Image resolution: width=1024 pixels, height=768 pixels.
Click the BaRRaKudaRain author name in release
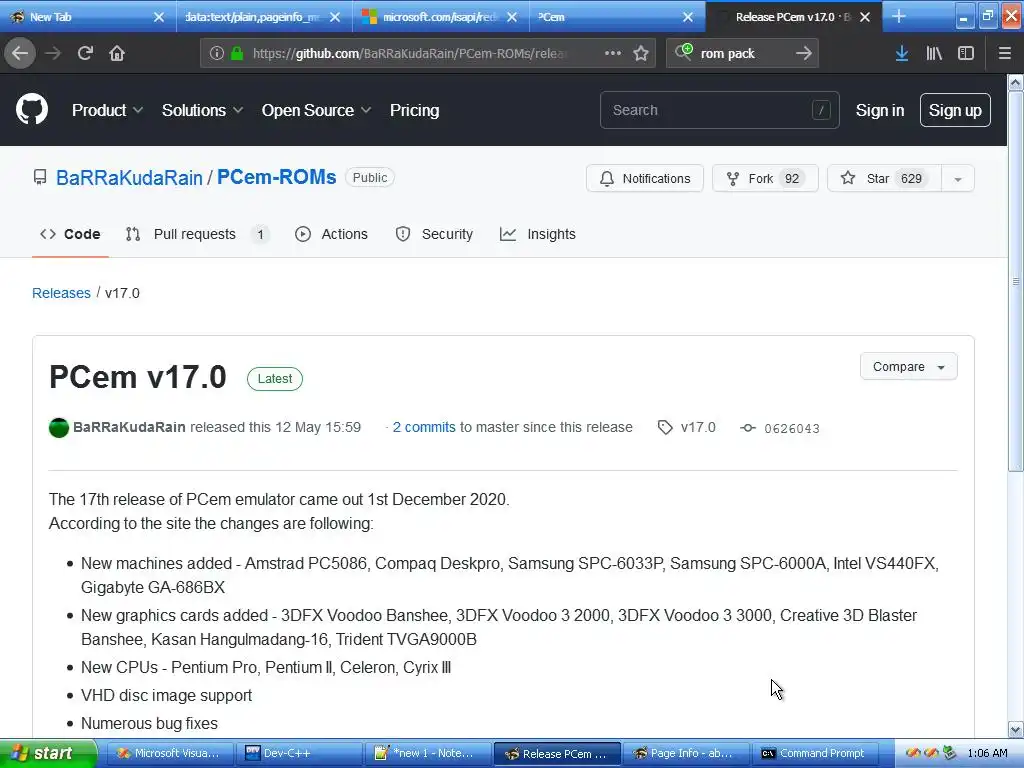click(129, 427)
